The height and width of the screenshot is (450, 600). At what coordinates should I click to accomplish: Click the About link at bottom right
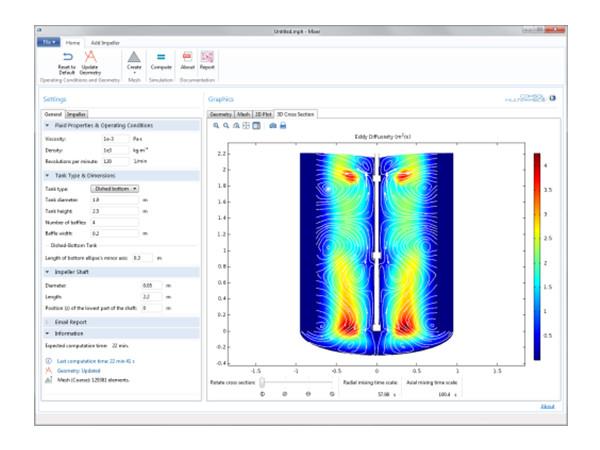pos(548,406)
